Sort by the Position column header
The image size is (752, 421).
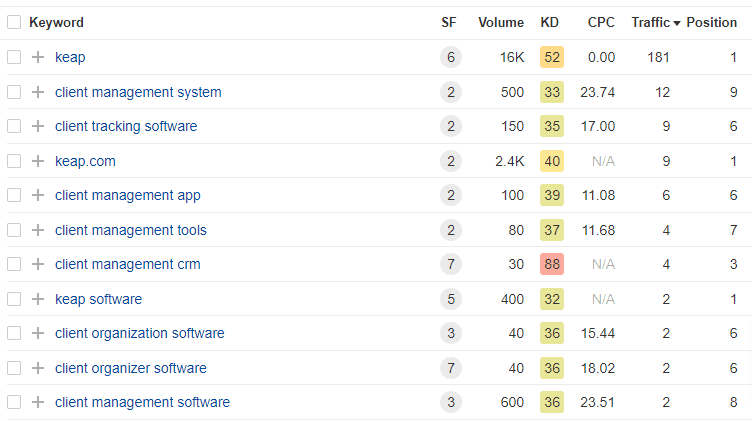point(712,23)
